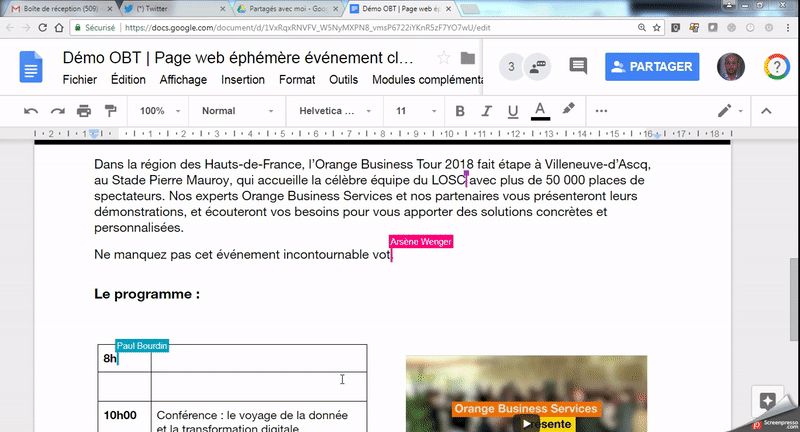The height and width of the screenshot is (432, 800).
Task: Open the address bar zoom magnifier icon
Action: (642, 28)
